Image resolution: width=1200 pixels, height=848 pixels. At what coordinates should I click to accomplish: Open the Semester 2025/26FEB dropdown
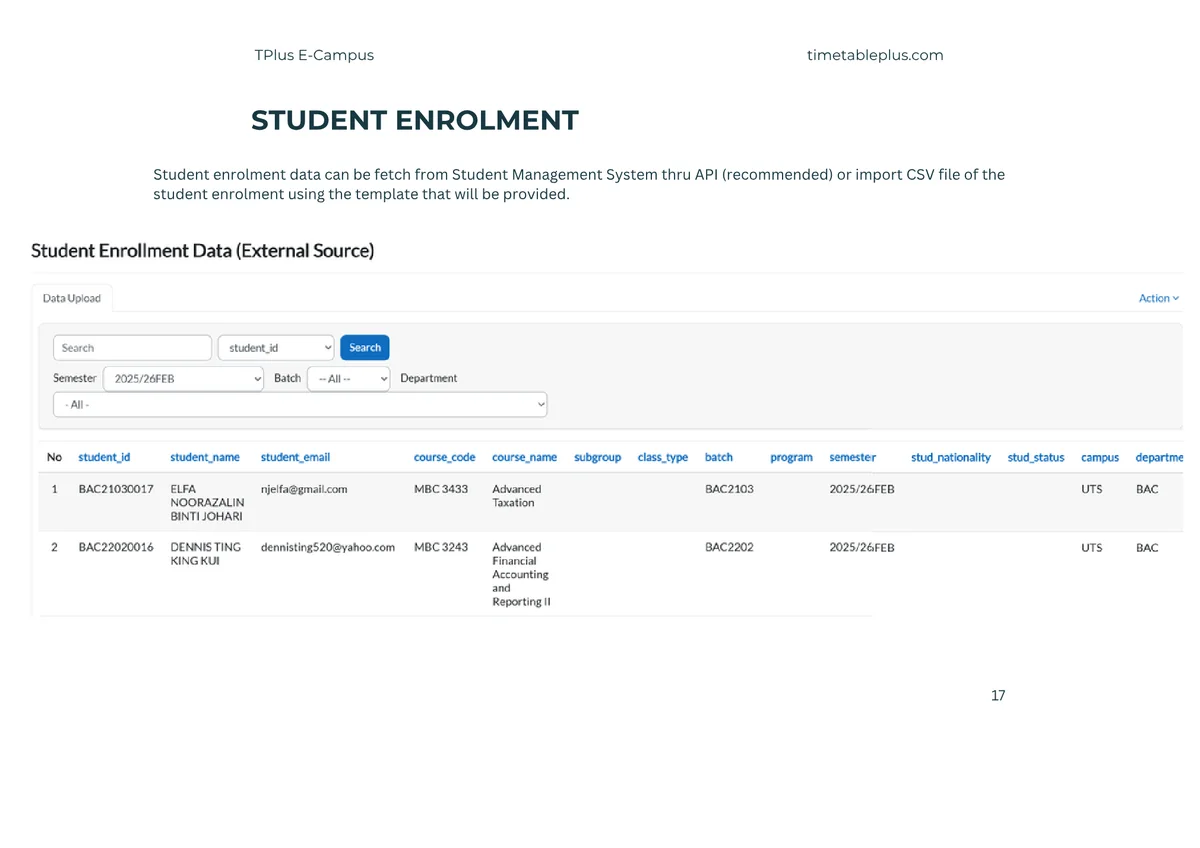[184, 379]
